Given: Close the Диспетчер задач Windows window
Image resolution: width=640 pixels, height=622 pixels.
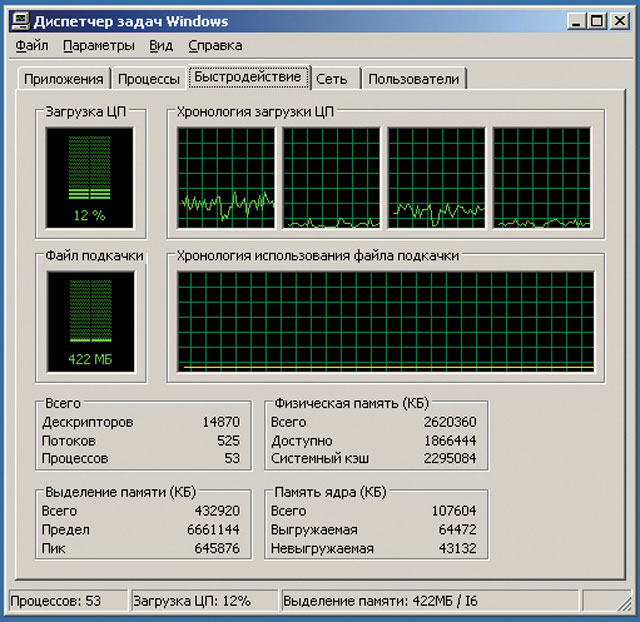Looking at the screenshot, I should pyautogui.click(x=620, y=21).
